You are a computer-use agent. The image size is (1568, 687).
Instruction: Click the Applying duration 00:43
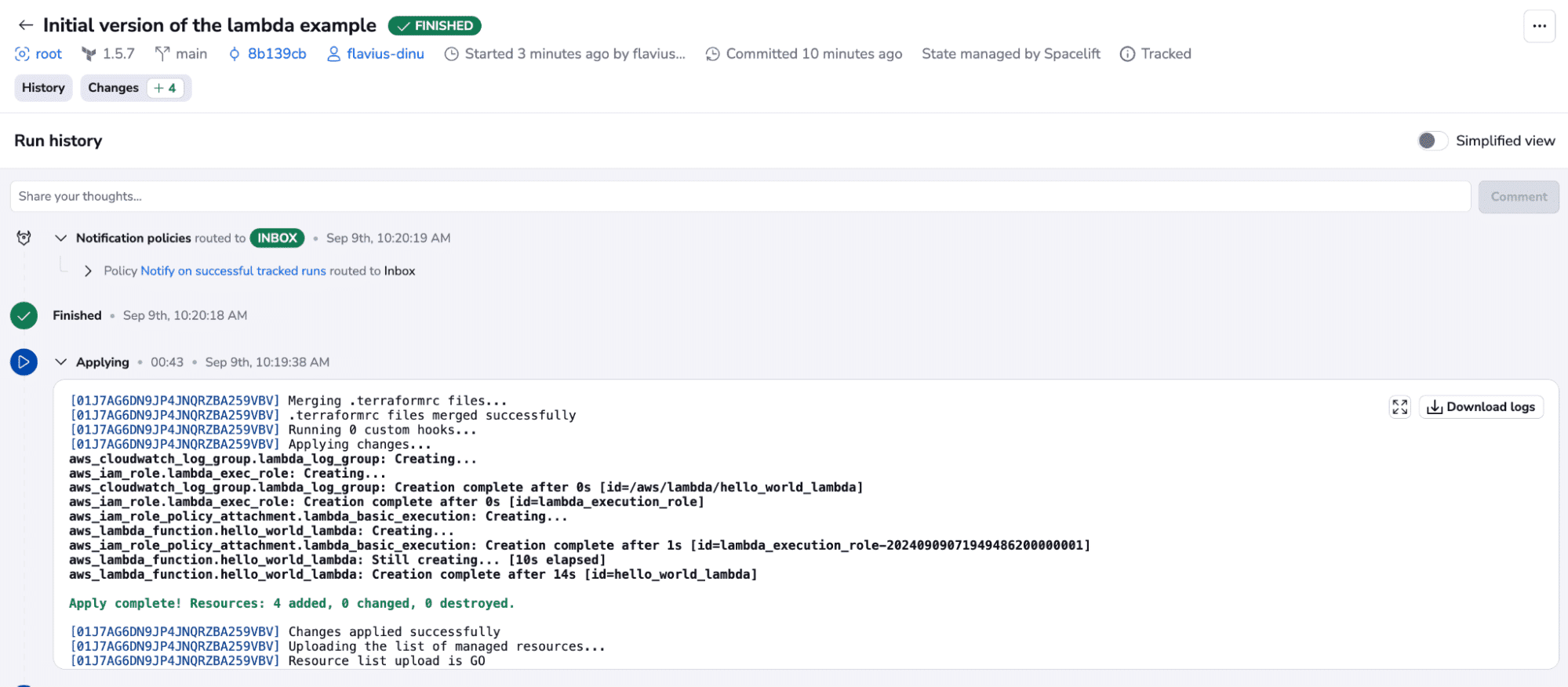pyautogui.click(x=167, y=362)
